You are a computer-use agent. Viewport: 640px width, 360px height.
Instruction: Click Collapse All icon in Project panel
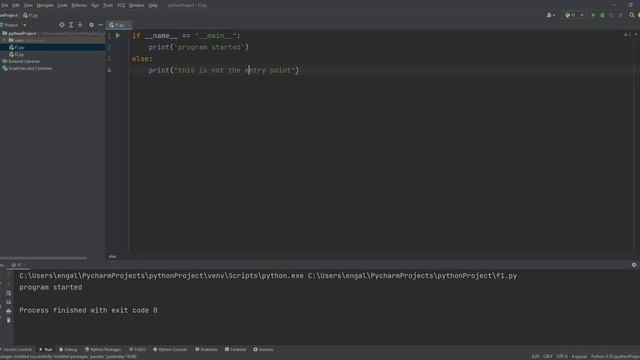[x=80, y=25]
